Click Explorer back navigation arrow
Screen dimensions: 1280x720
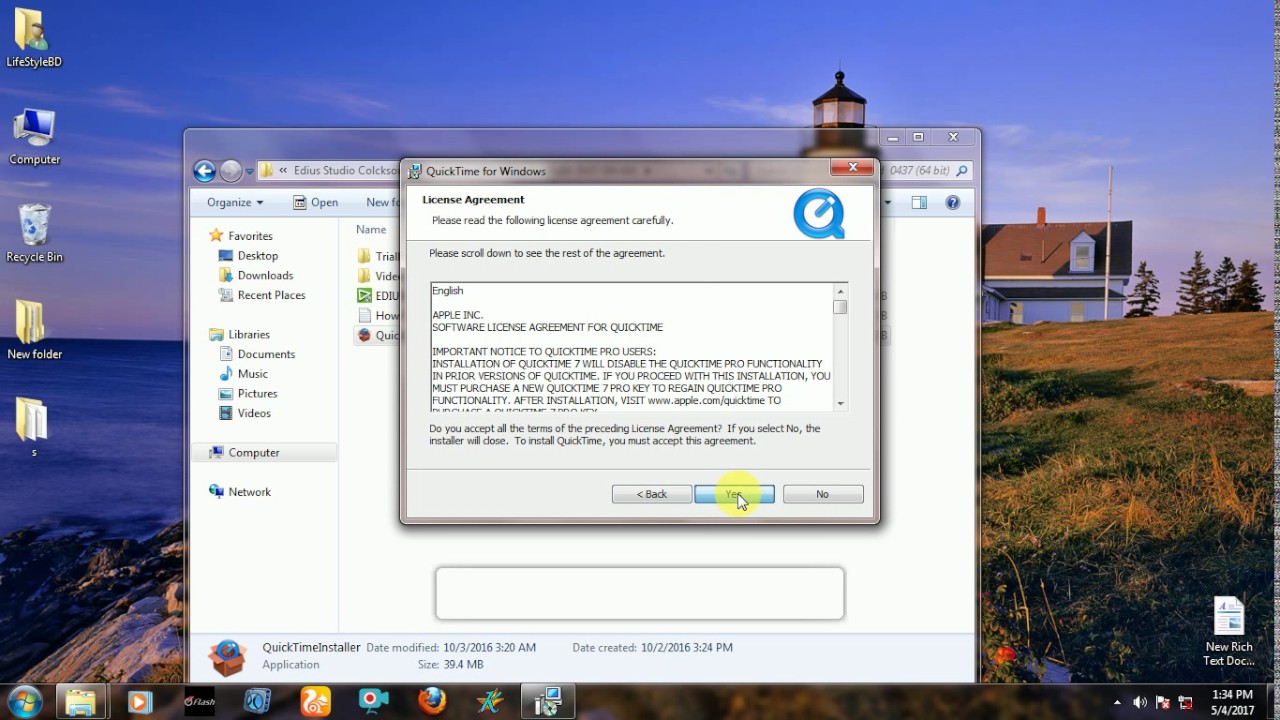[205, 171]
